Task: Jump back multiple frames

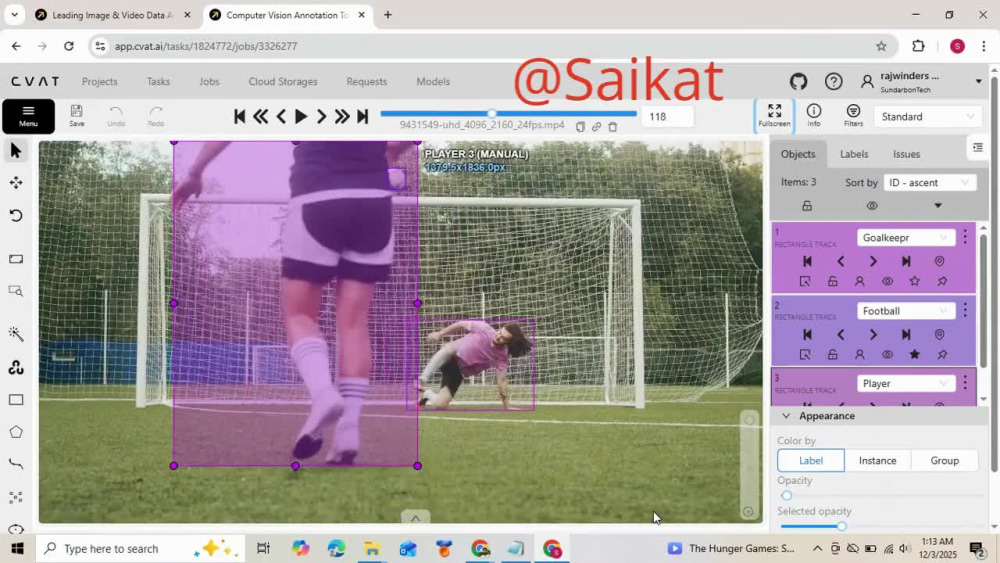Action: (x=260, y=116)
